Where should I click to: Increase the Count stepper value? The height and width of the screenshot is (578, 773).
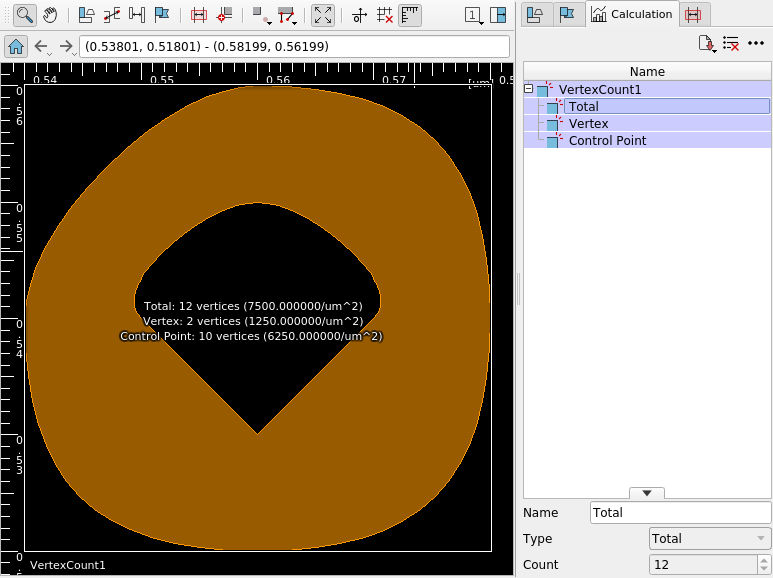pyautogui.click(x=764, y=560)
